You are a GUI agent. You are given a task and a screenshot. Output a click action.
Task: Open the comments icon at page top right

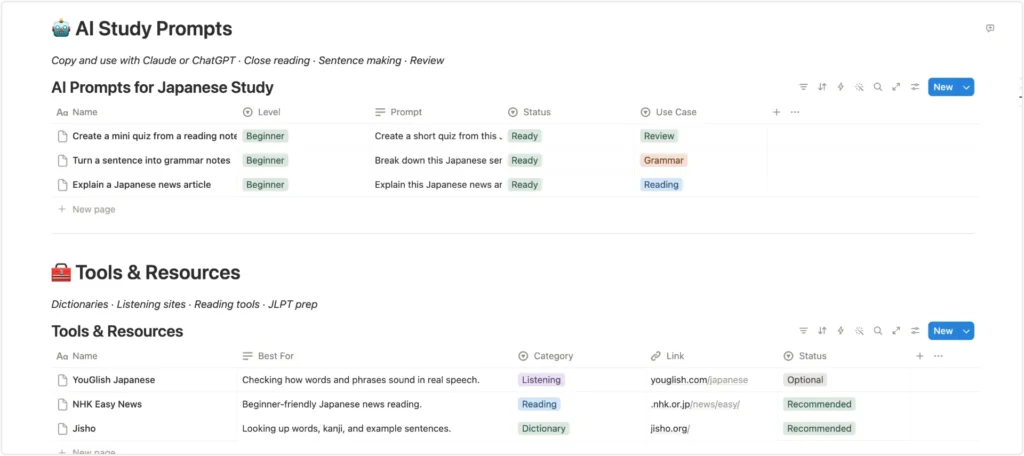coord(990,28)
